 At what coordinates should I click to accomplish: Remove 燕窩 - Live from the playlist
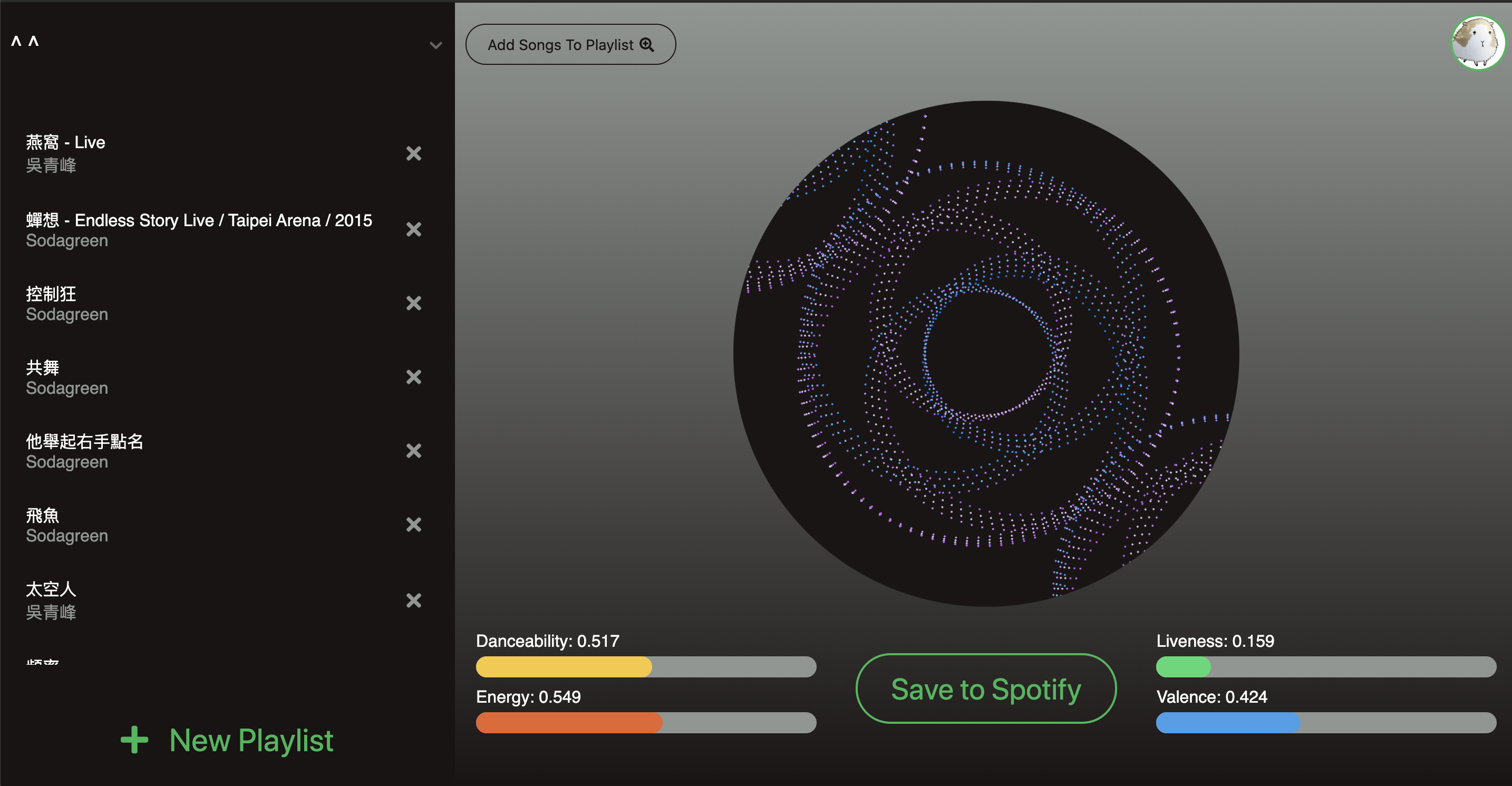pos(414,154)
